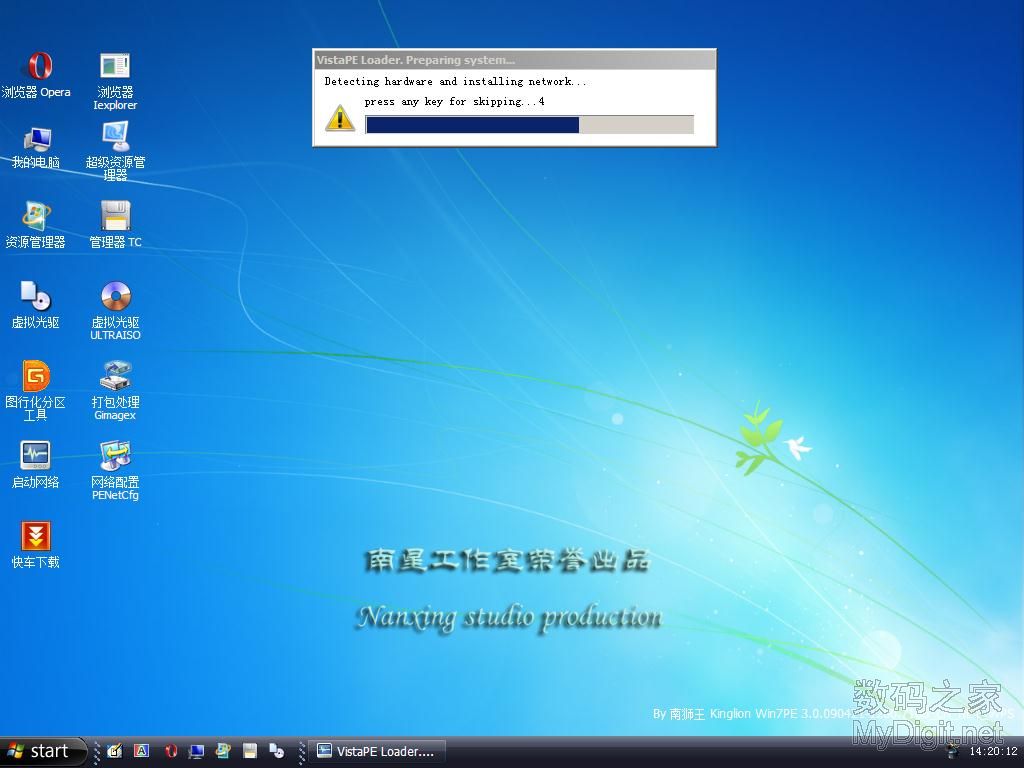Open 超级资源管理器 desktop icon
This screenshot has height=768, width=1024.
[115, 152]
